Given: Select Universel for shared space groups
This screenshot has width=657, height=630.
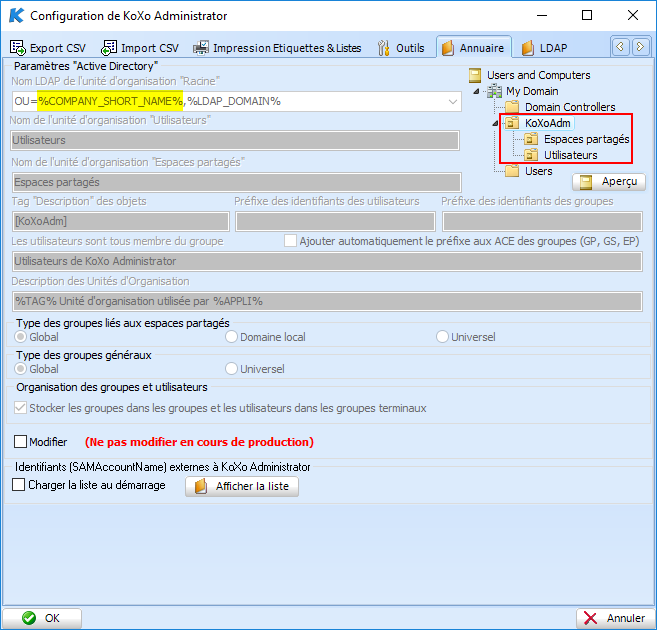Looking at the screenshot, I should [x=442, y=337].
